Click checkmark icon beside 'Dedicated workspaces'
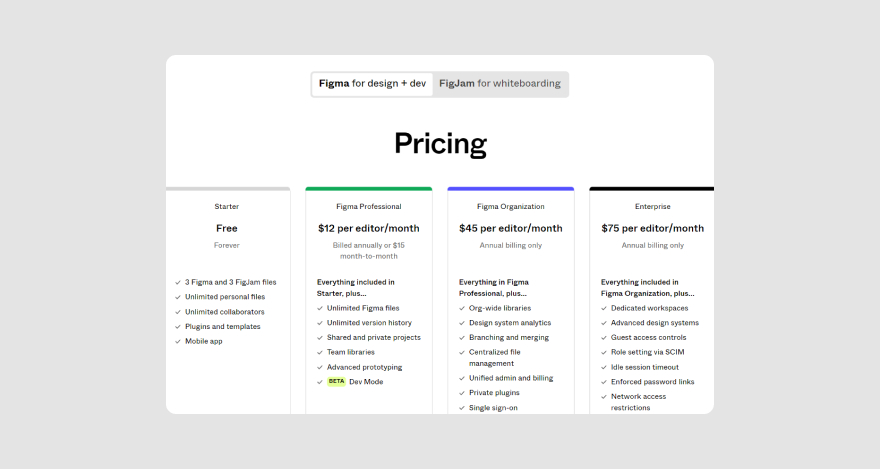Screen dimensions: 880x469 click(x=604, y=308)
